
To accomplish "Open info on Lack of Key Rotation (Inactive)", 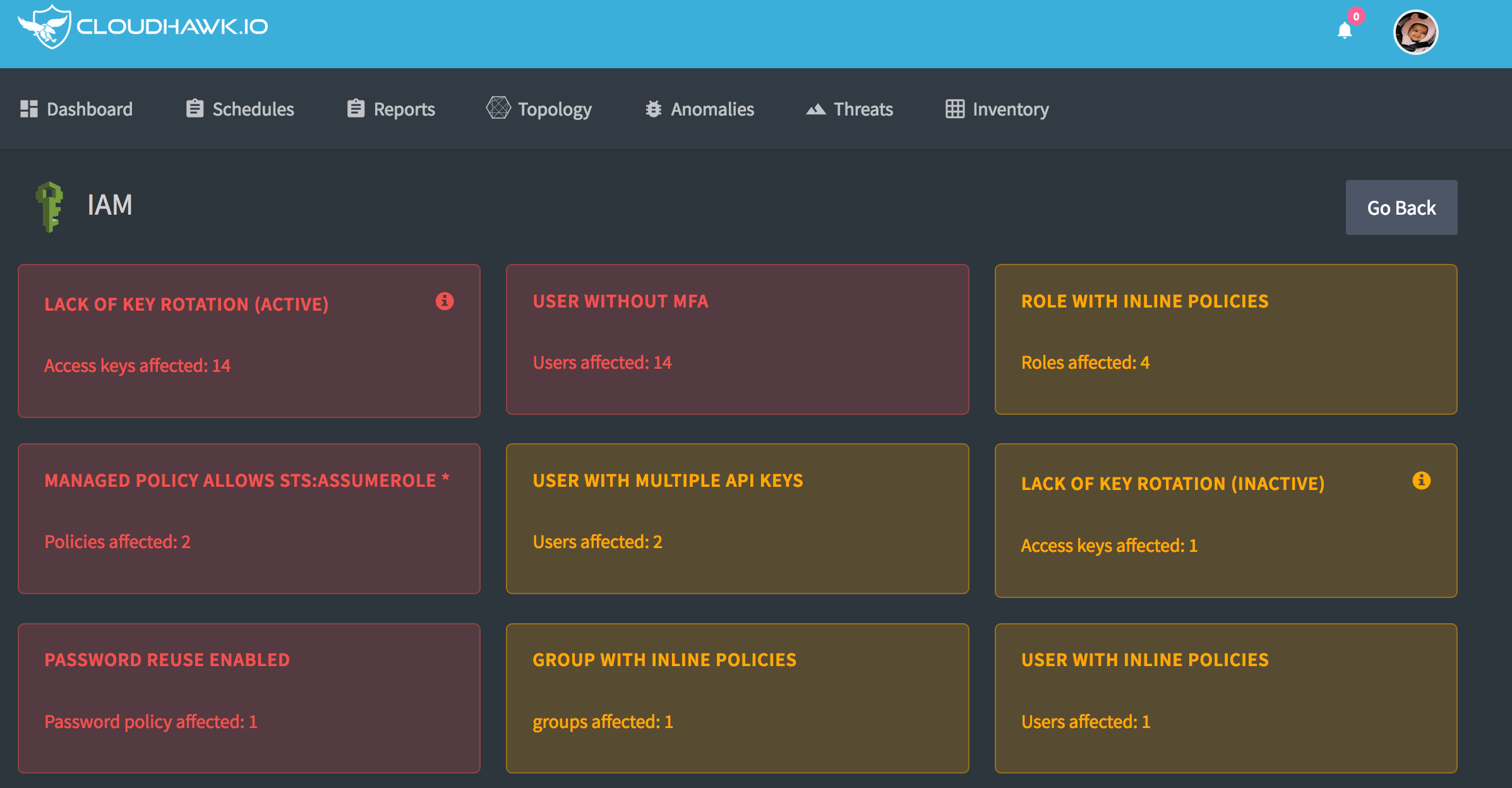I will [1422, 481].
